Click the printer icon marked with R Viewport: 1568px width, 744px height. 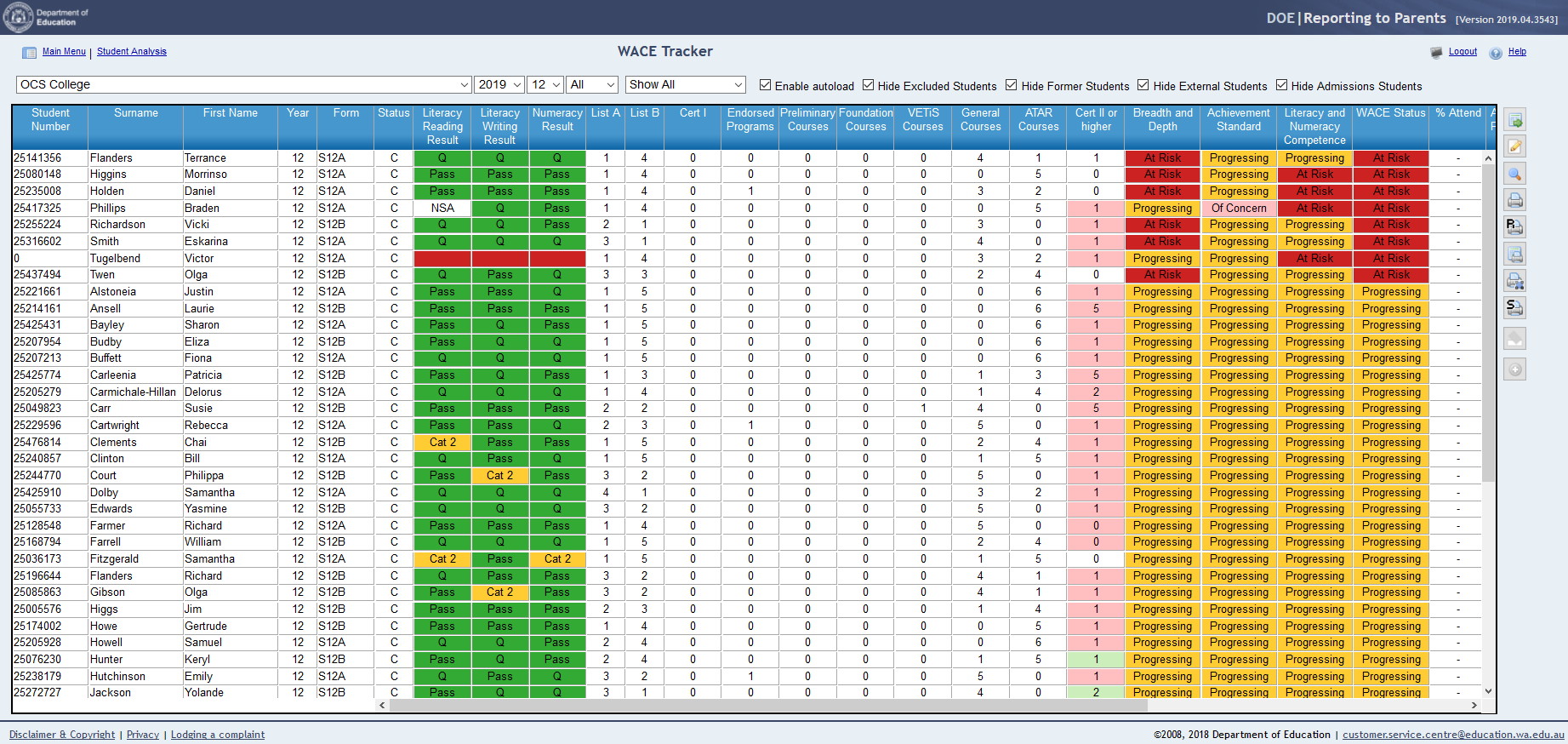(1514, 226)
